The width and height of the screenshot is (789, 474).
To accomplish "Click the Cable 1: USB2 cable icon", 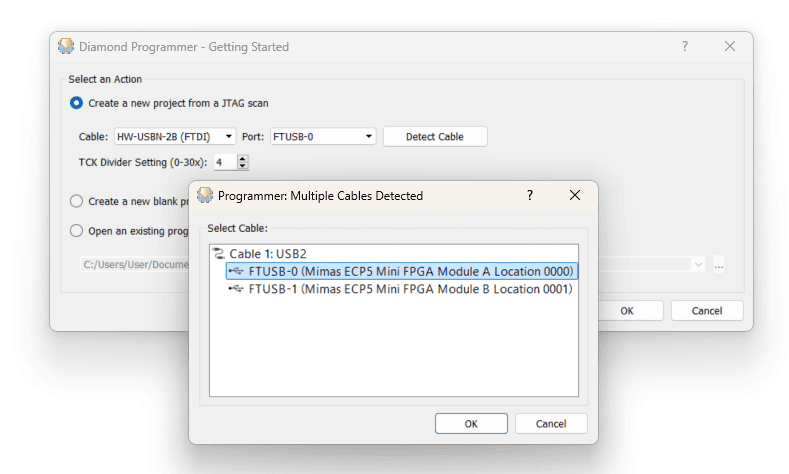I will [219, 254].
